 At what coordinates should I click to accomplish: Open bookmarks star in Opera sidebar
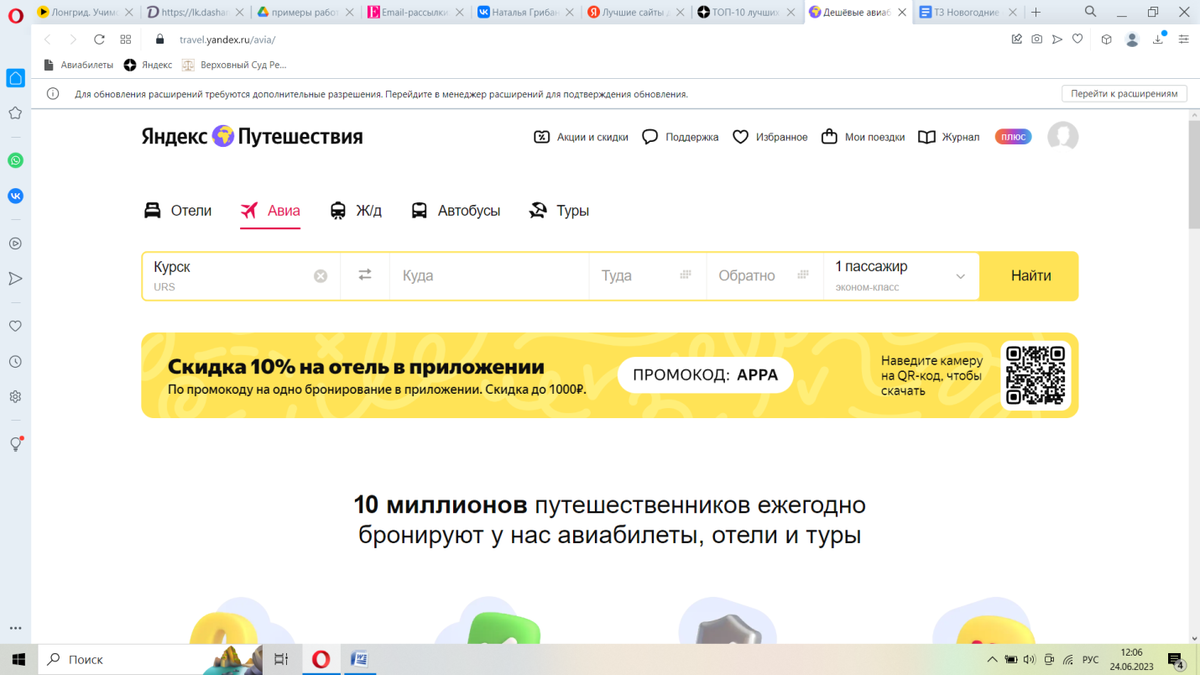[x=16, y=113]
